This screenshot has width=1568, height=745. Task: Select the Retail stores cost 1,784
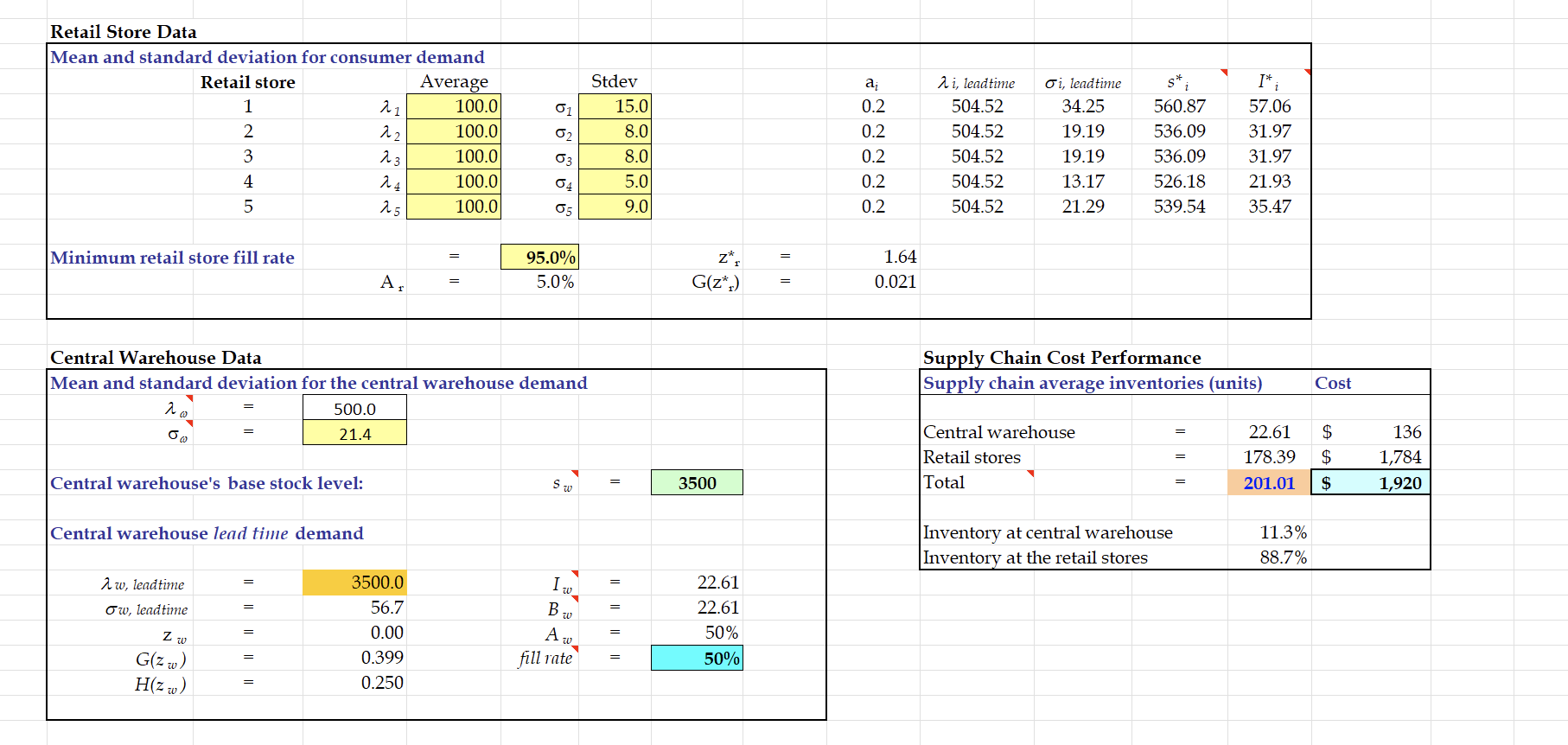(x=1400, y=457)
